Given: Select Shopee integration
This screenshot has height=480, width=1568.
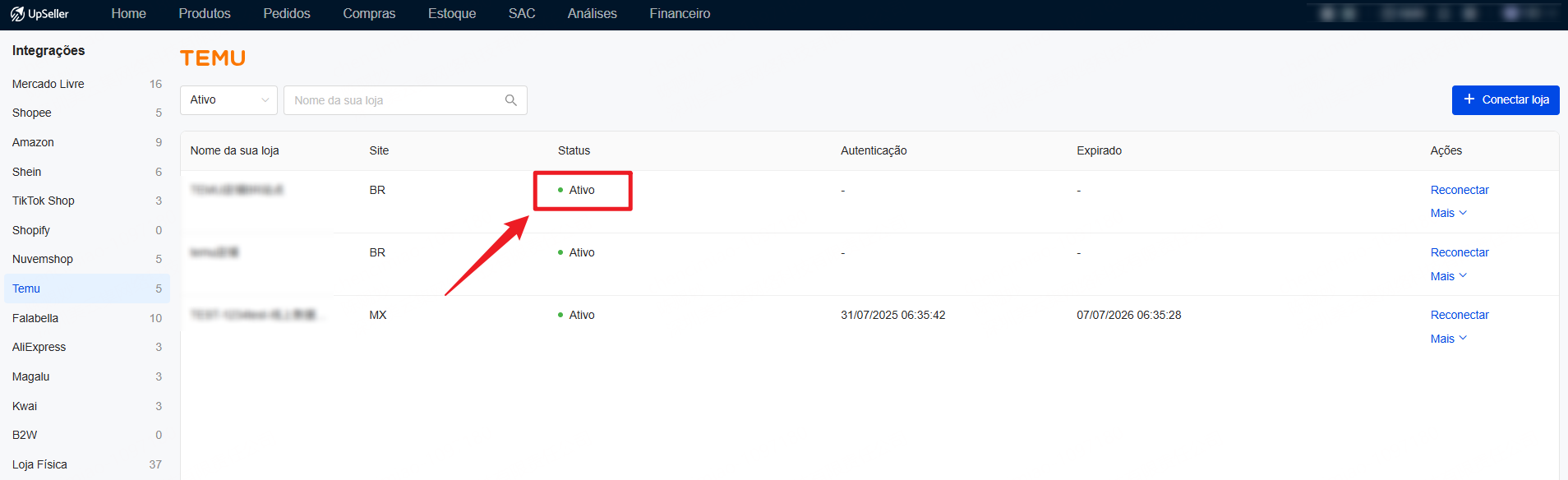Looking at the screenshot, I should [86, 113].
